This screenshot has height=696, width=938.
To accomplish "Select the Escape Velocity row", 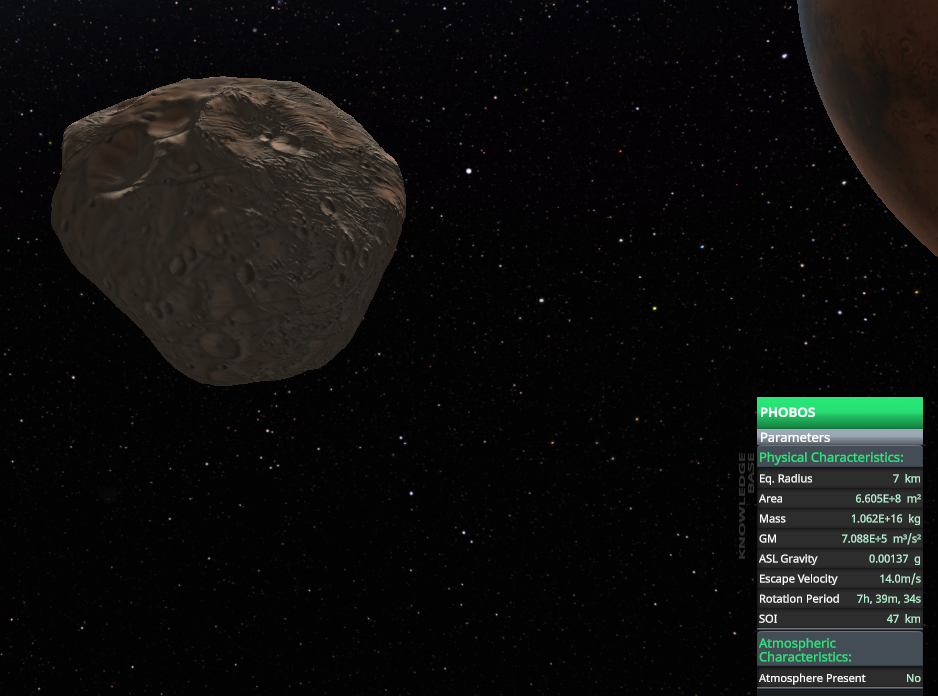I will point(840,578).
